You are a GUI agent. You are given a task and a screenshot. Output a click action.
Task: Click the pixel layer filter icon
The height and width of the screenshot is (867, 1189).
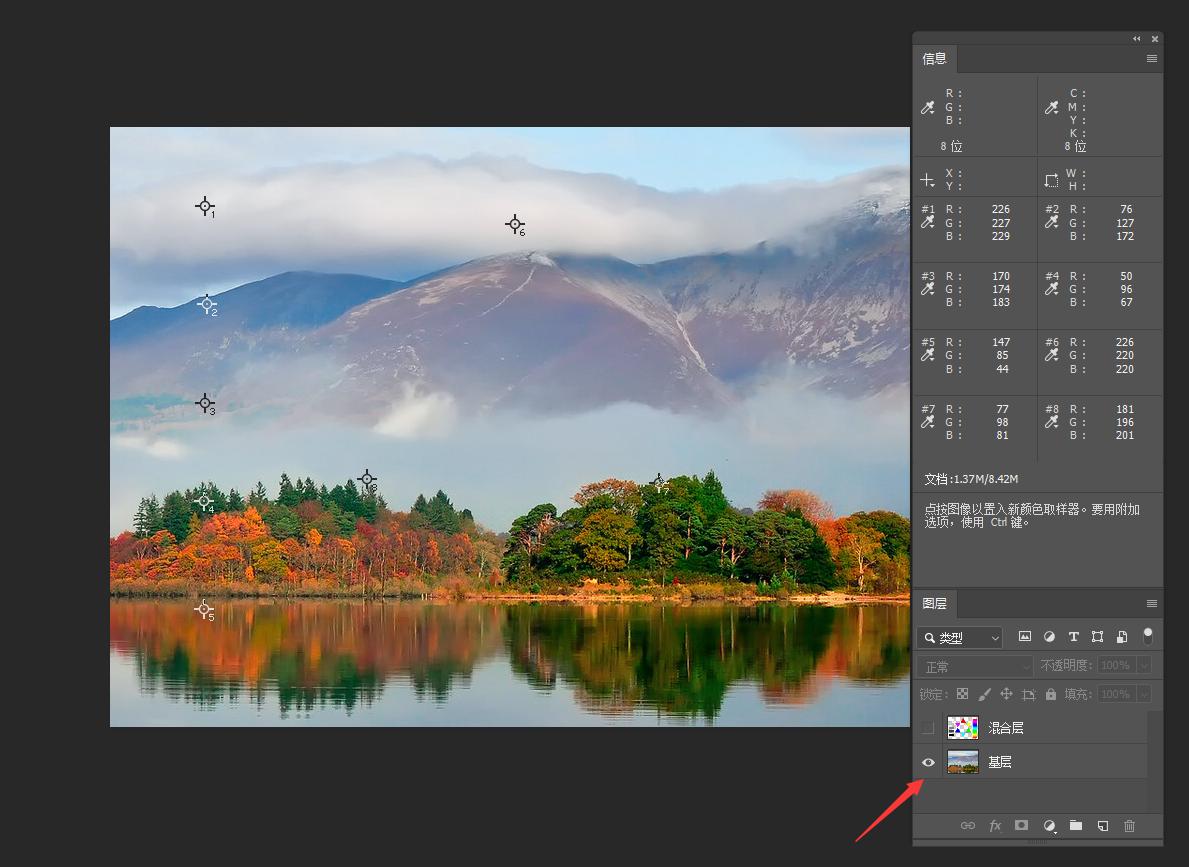[x=1025, y=637]
